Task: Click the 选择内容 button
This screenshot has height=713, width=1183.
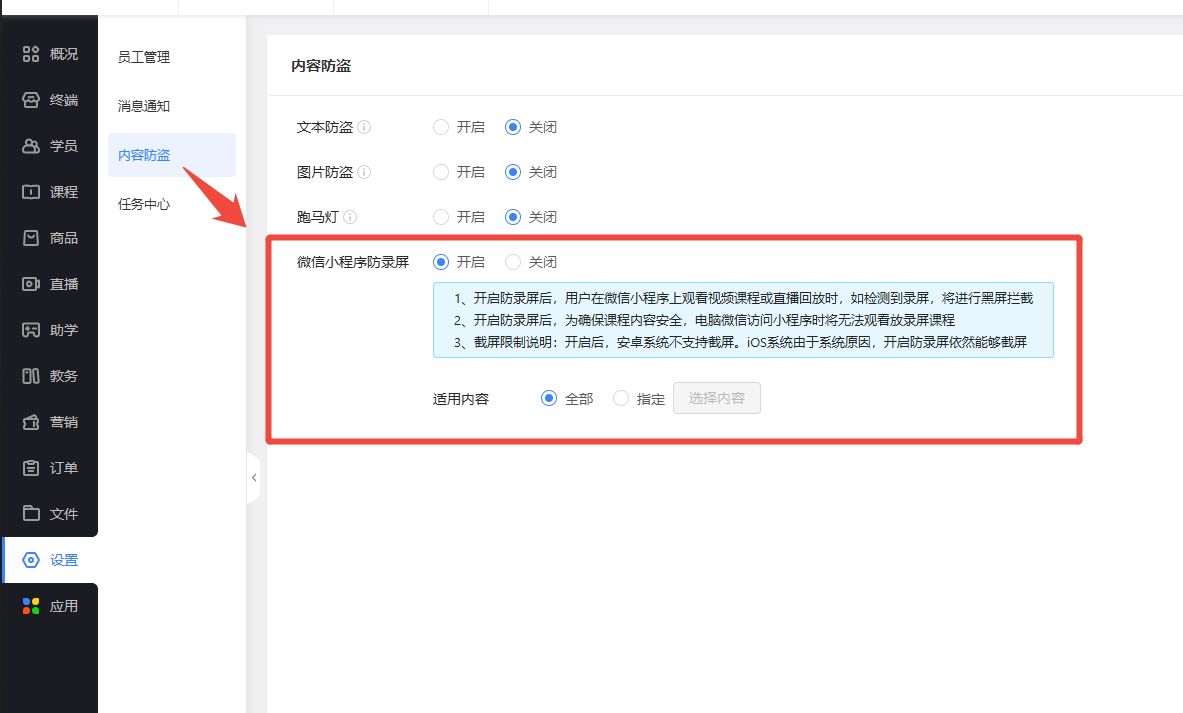Action: (717, 398)
